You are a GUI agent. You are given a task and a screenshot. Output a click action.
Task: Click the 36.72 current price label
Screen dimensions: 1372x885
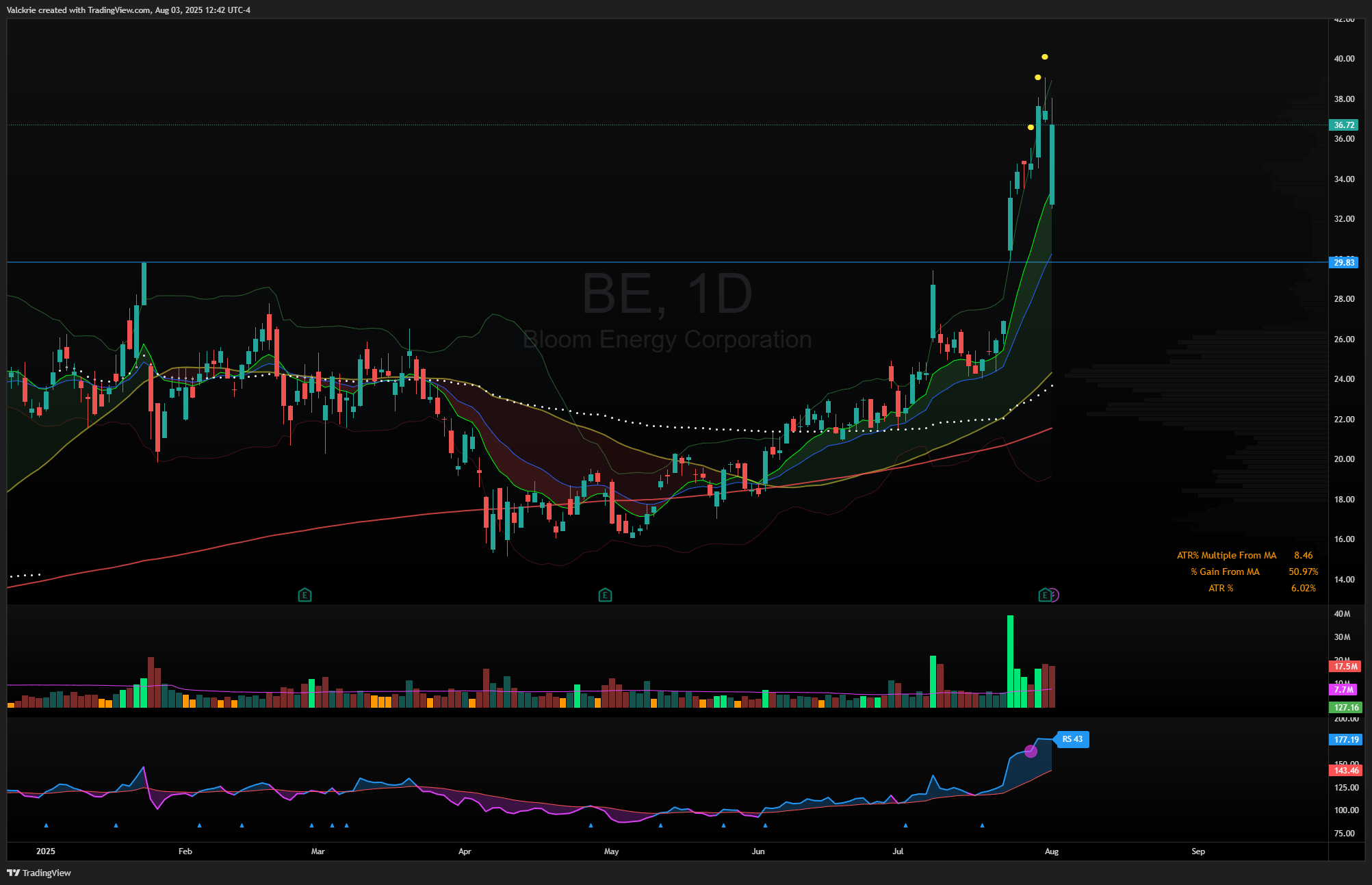1344,125
